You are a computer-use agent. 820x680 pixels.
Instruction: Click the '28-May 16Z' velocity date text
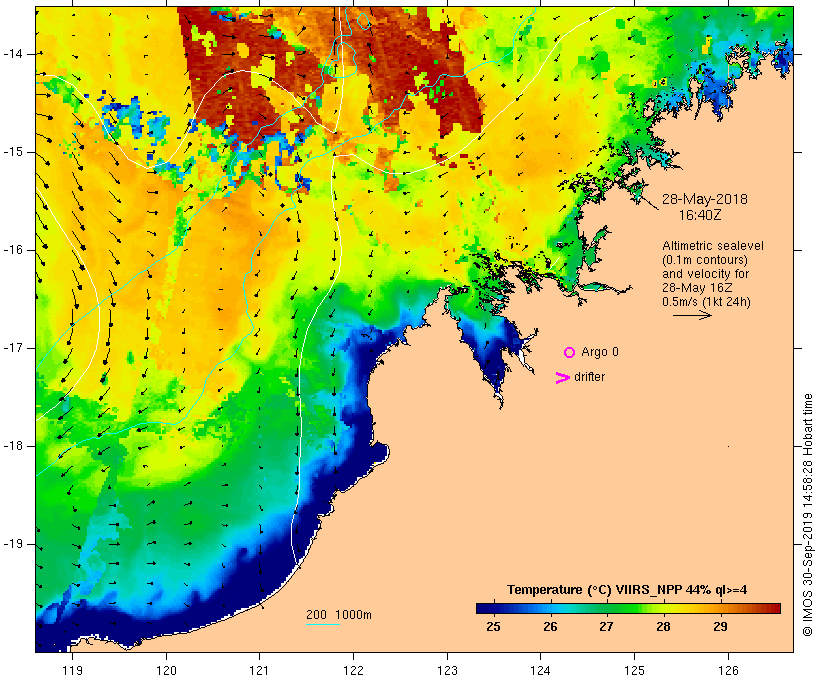coord(697,288)
